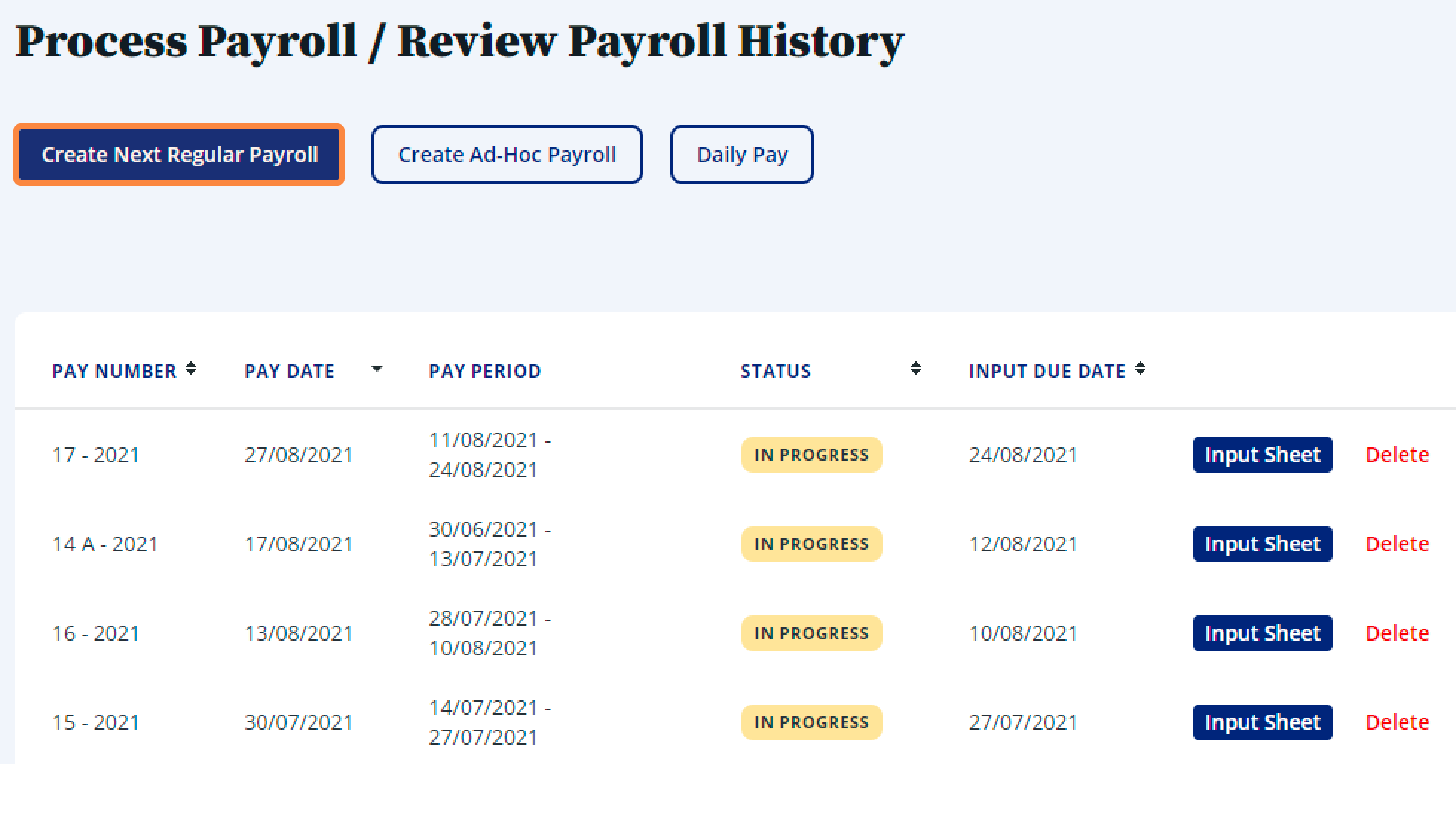
Task: Click input due date 12/08/2021
Action: 1023,544
